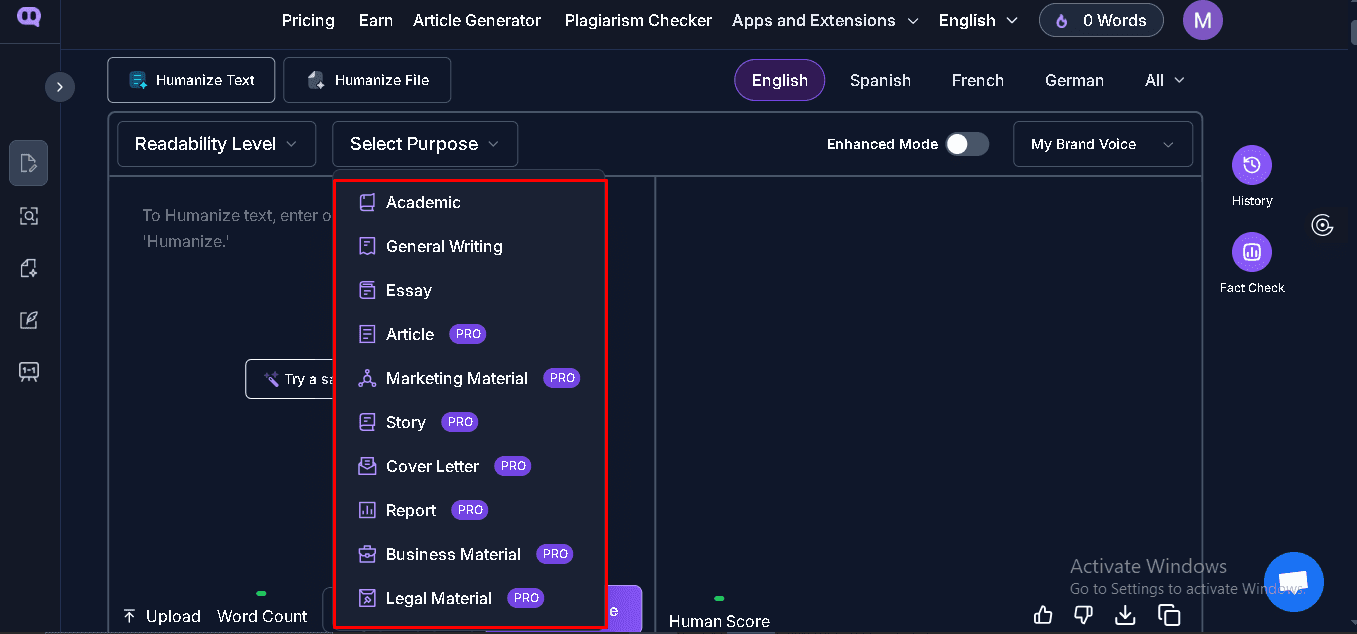
Task: Select French as the language
Action: point(977,80)
